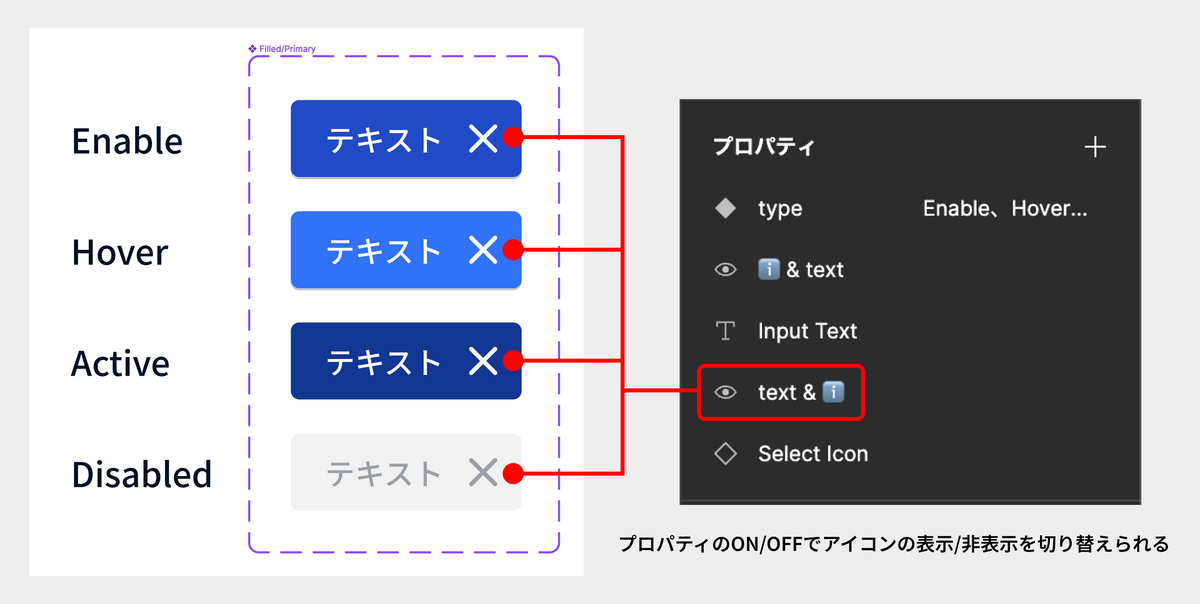Click the T icon beside Input Text
The image size is (1200, 604).
(x=726, y=331)
